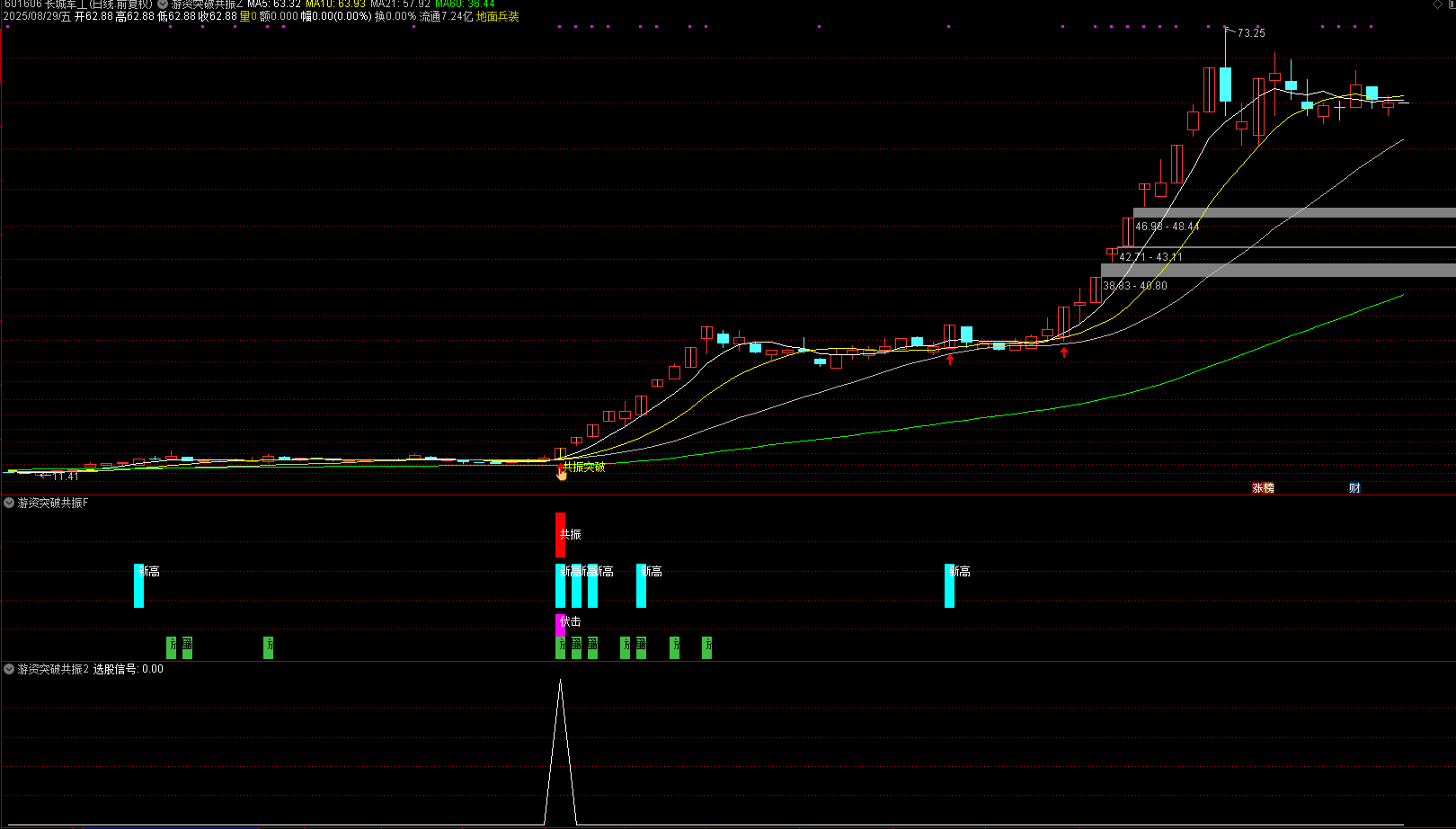Click the MA5: 63.32 value
This screenshot has height=829, width=1456.
pyautogui.click(x=274, y=4)
